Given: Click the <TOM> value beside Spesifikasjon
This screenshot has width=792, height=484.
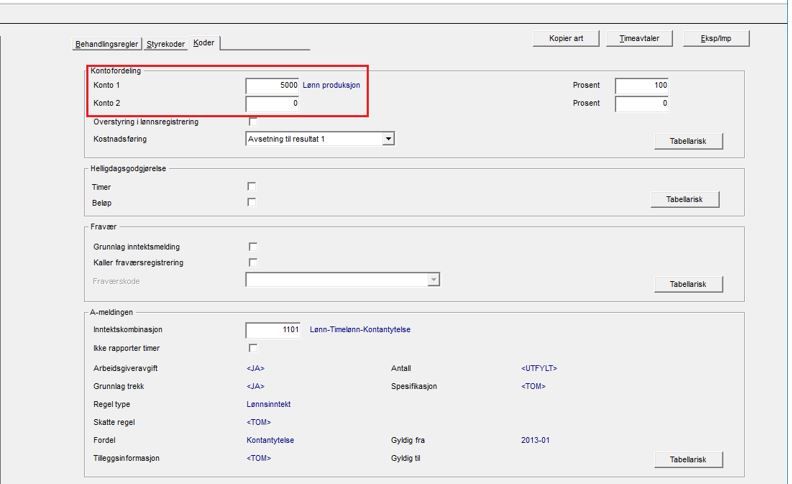Looking at the screenshot, I should coord(533,386).
